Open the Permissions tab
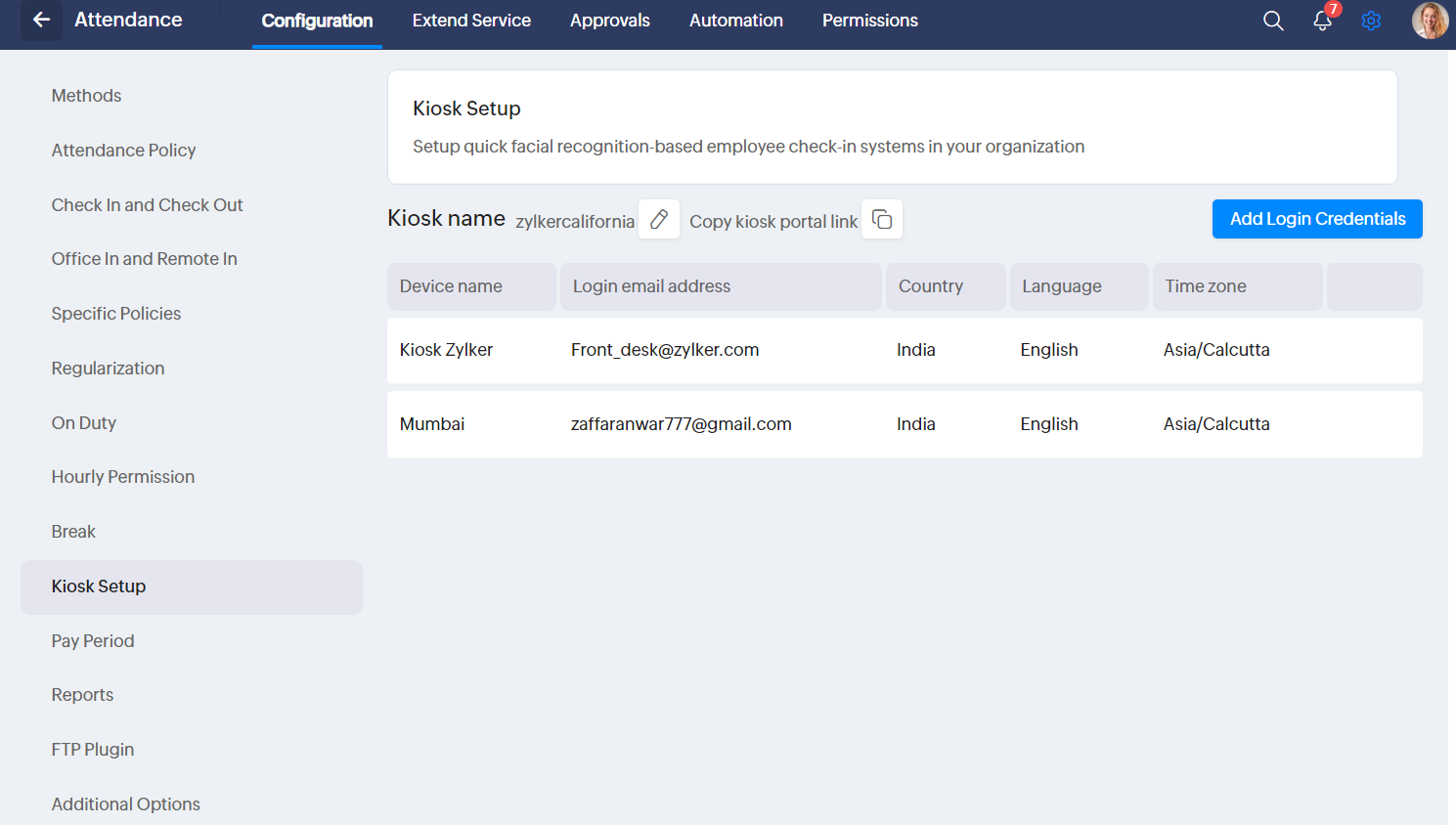 (870, 21)
